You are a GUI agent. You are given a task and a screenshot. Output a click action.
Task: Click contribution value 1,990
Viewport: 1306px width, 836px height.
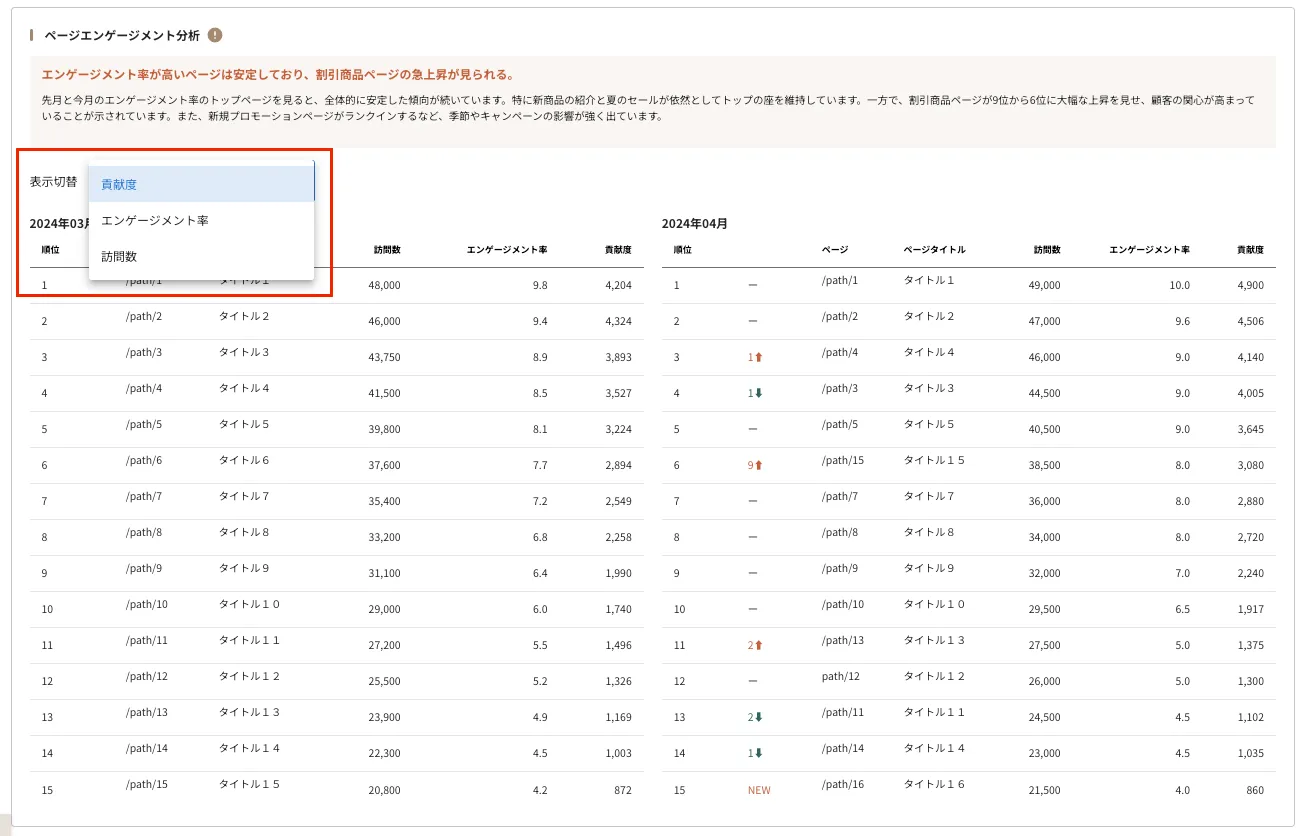point(618,573)
